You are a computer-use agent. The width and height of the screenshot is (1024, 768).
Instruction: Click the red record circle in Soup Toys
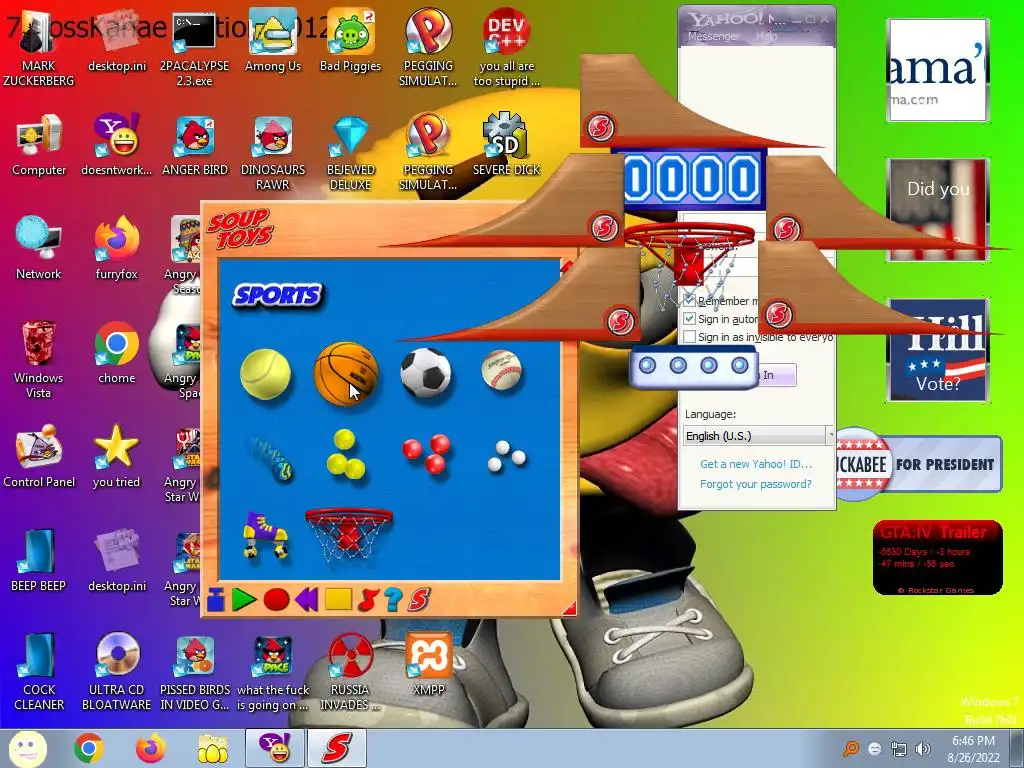pos(276,600)
